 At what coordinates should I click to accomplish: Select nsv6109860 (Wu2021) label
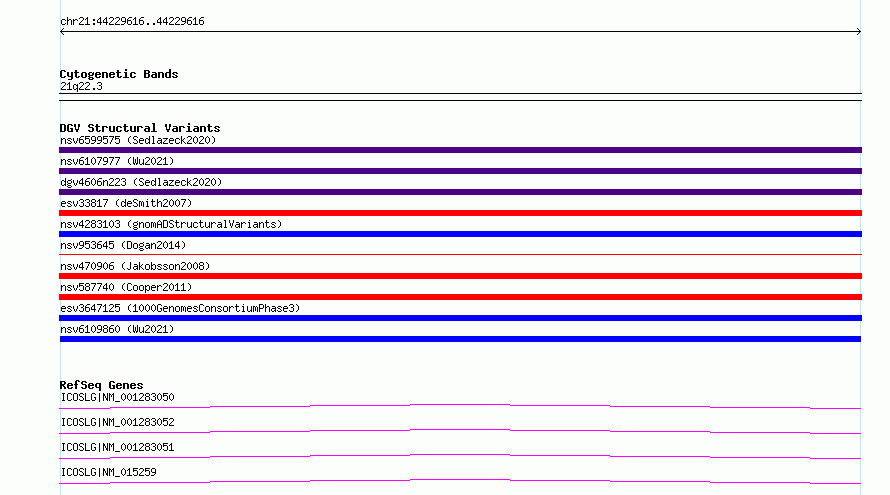click(117, 329)
